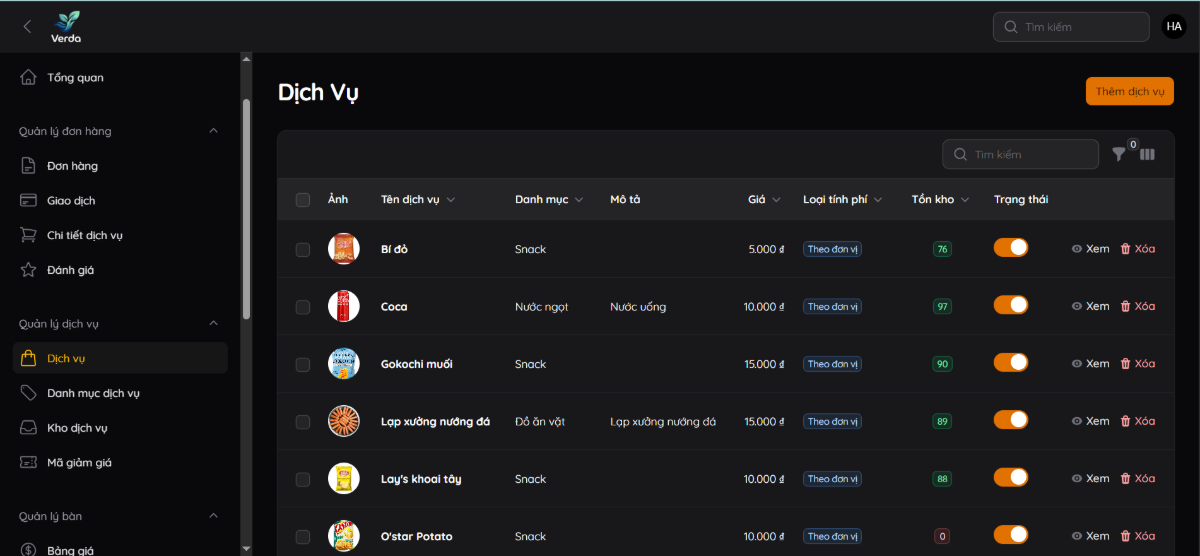Viewport: 1200px width, 556px height.
Task: Click the sidebar vertical scrollbar
Action: [x=246, y=210]
